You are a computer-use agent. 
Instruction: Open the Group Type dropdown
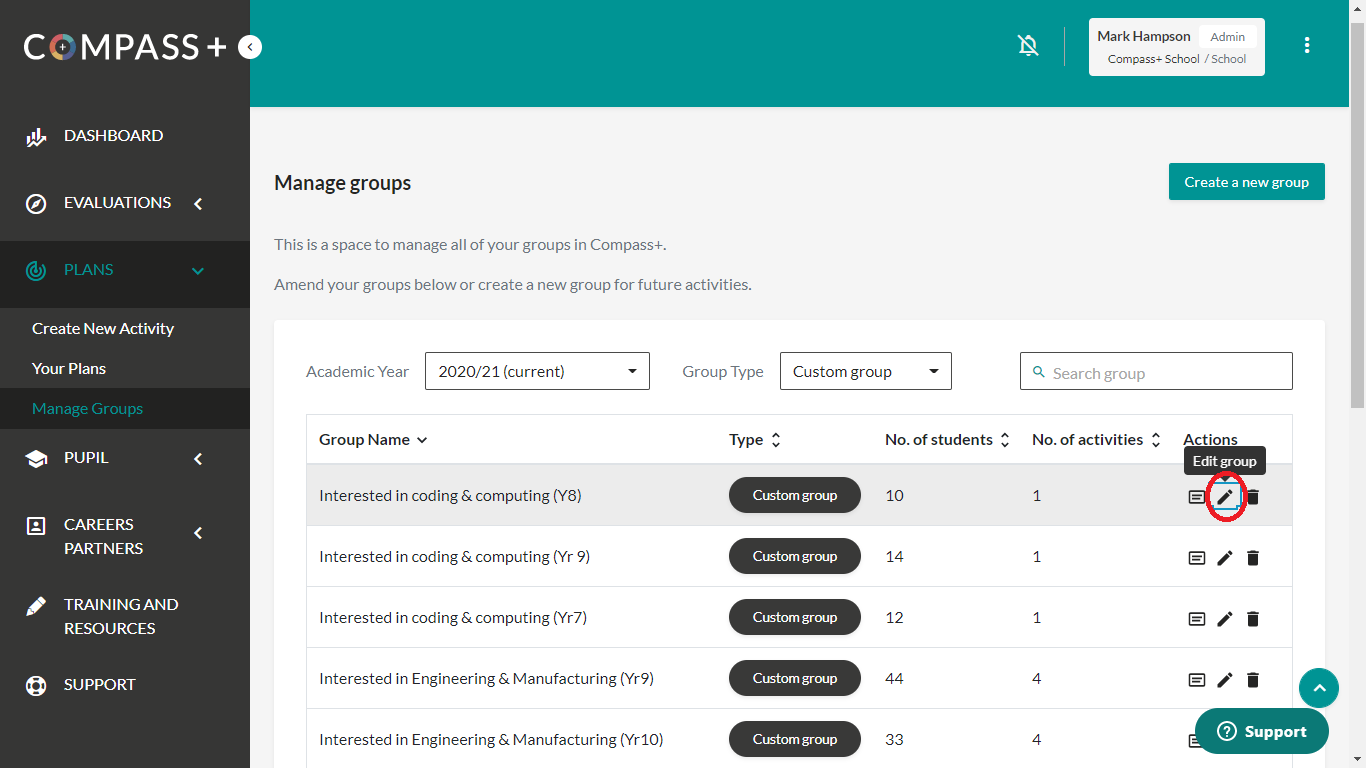tap(865, 371)
